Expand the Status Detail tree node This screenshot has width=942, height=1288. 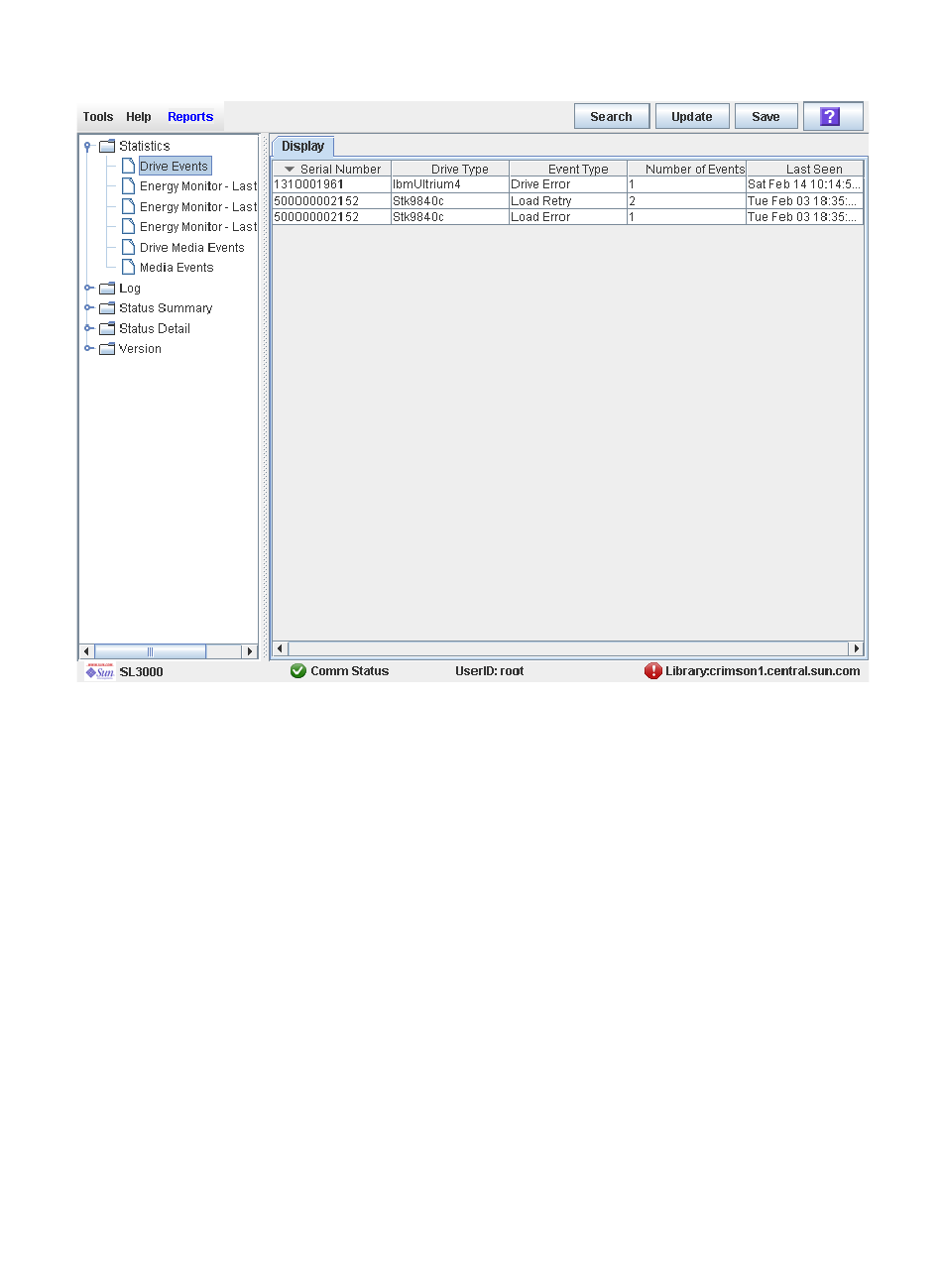[88, 329]
